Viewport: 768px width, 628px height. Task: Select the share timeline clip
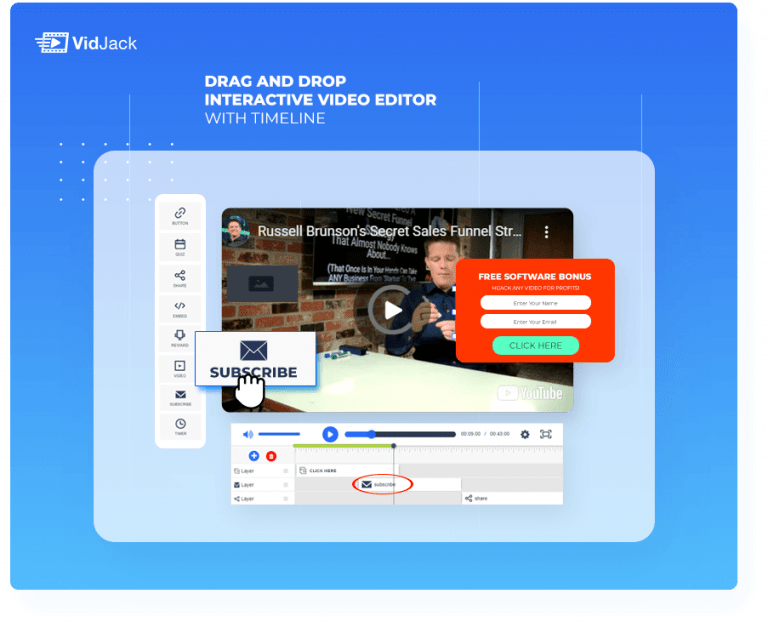tap(512, 498)
